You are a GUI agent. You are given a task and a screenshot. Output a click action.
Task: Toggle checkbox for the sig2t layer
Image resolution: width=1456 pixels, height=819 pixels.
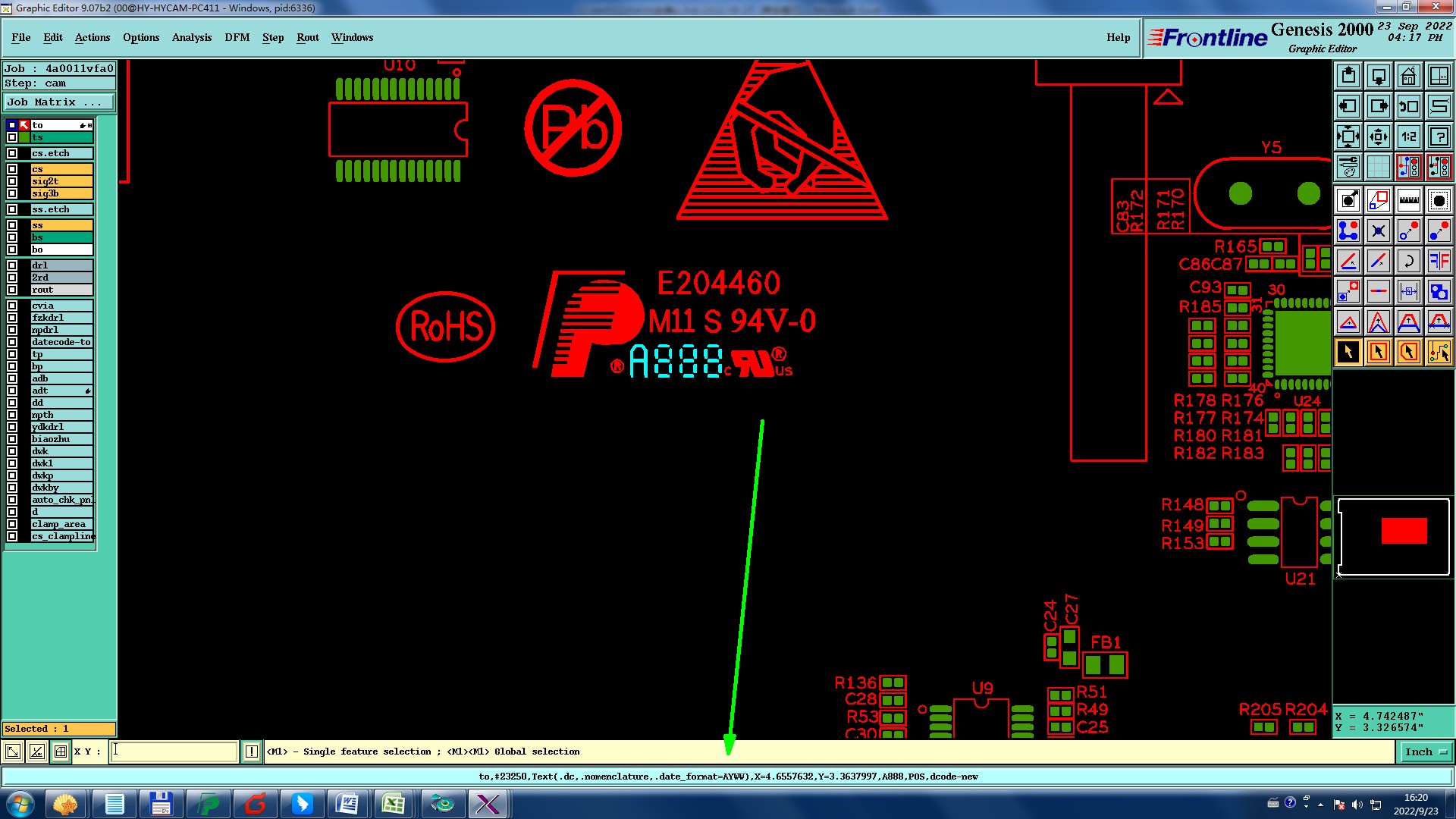coord(12,181)
